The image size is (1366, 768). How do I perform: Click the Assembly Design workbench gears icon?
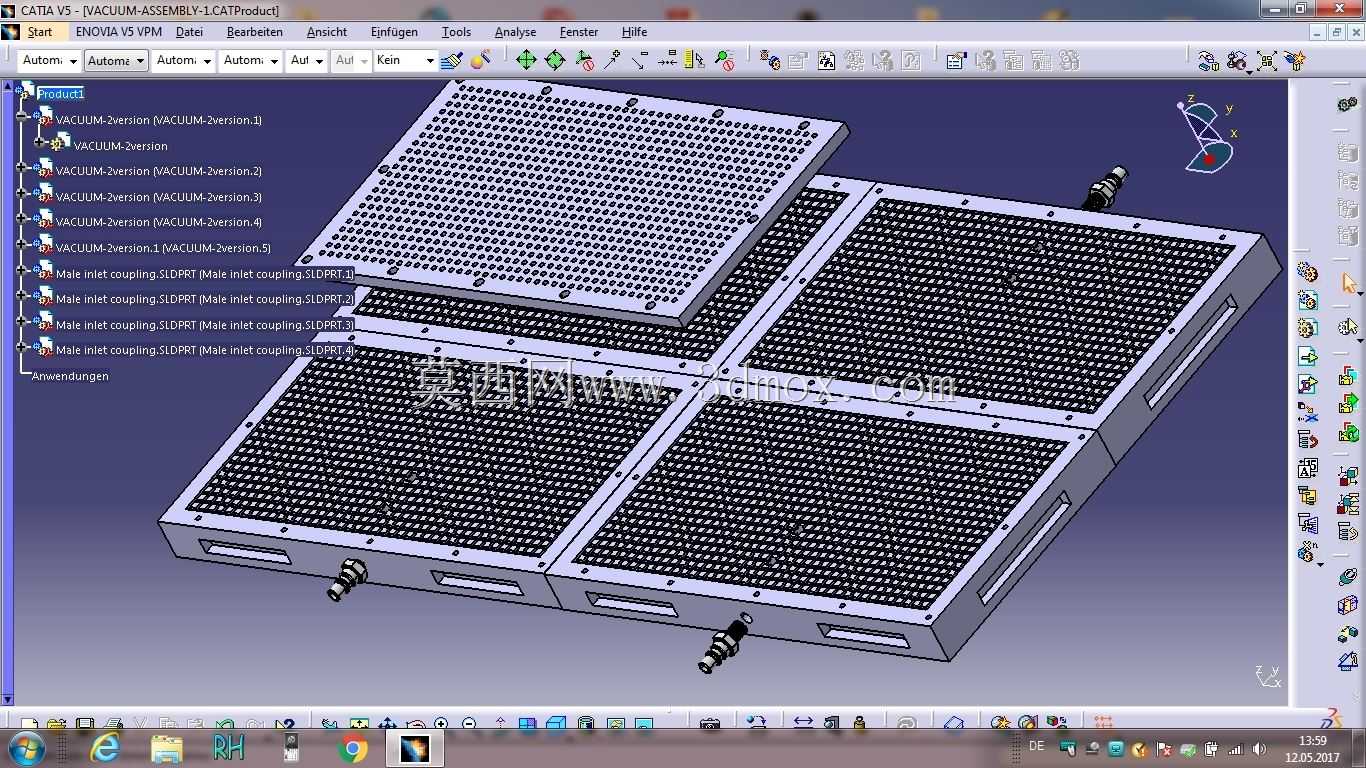pos(1348,104)
